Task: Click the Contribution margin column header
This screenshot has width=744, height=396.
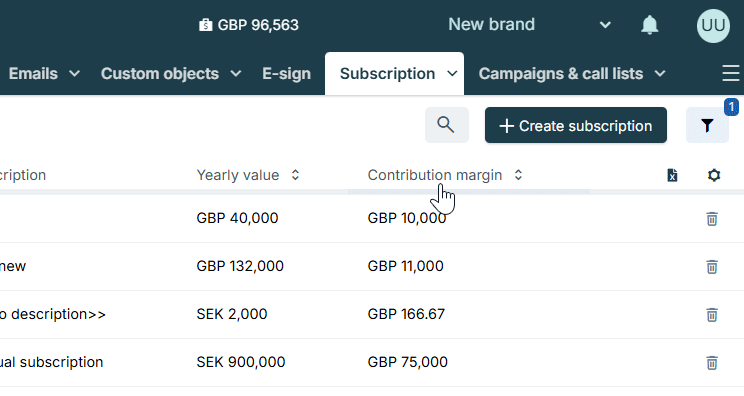Action: 435,175
